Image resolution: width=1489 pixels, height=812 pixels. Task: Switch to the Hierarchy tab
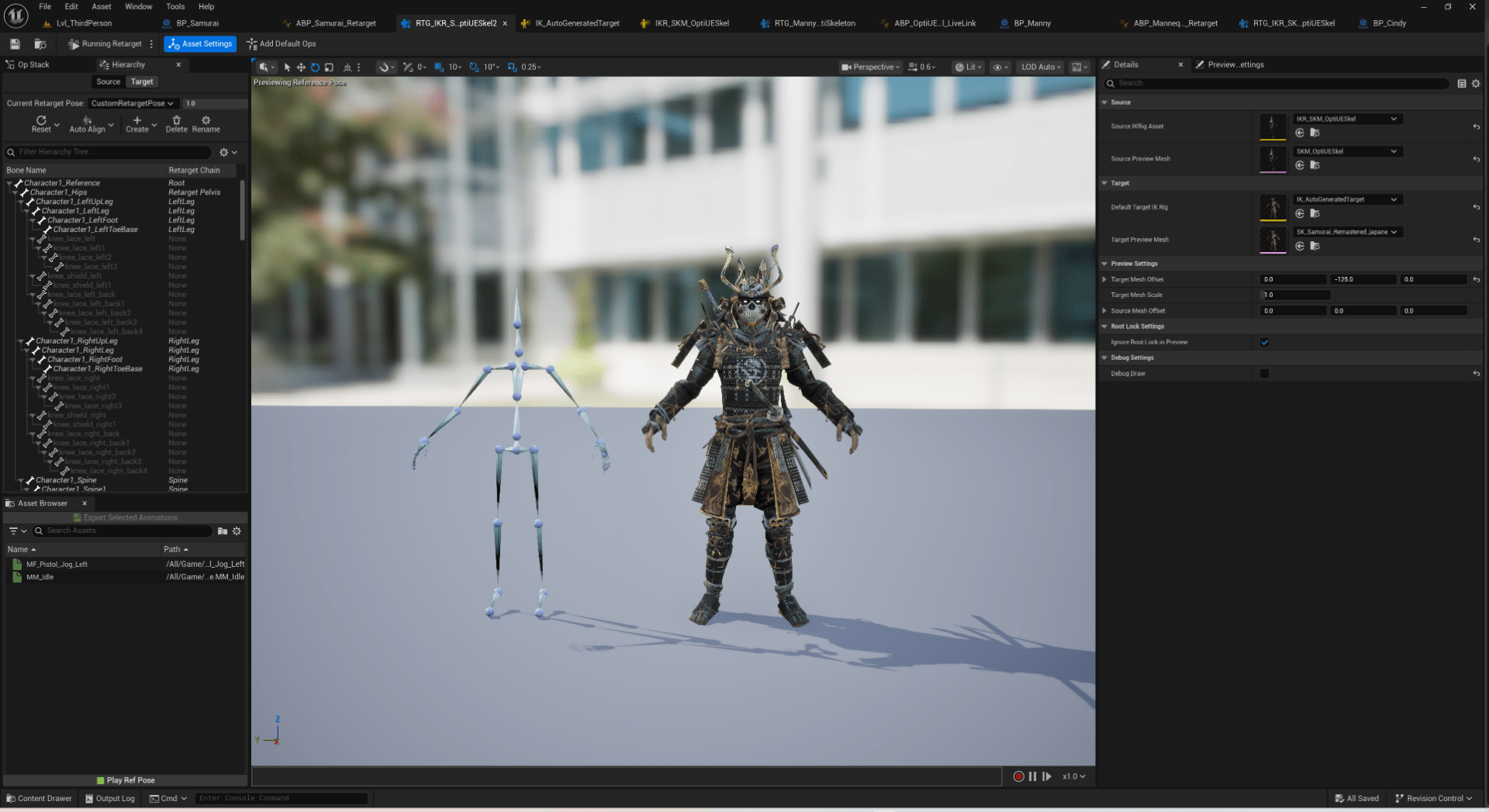[128, 65]
